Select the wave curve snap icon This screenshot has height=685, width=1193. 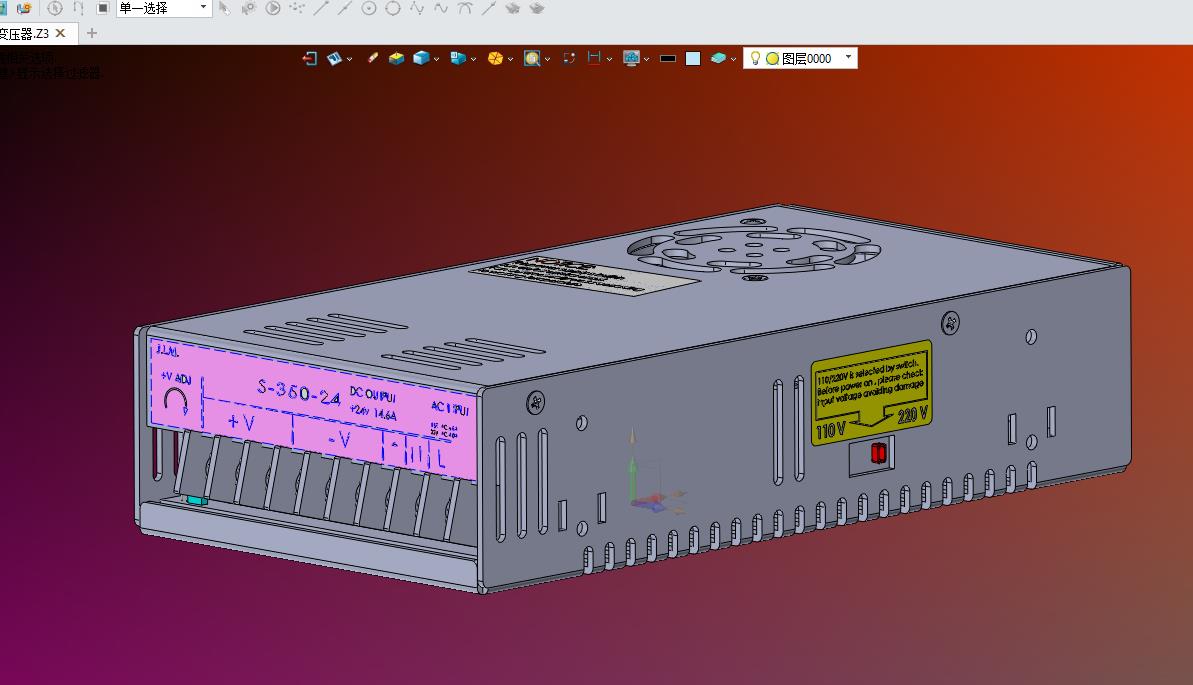pyautogui.click(x=441, y=8)
